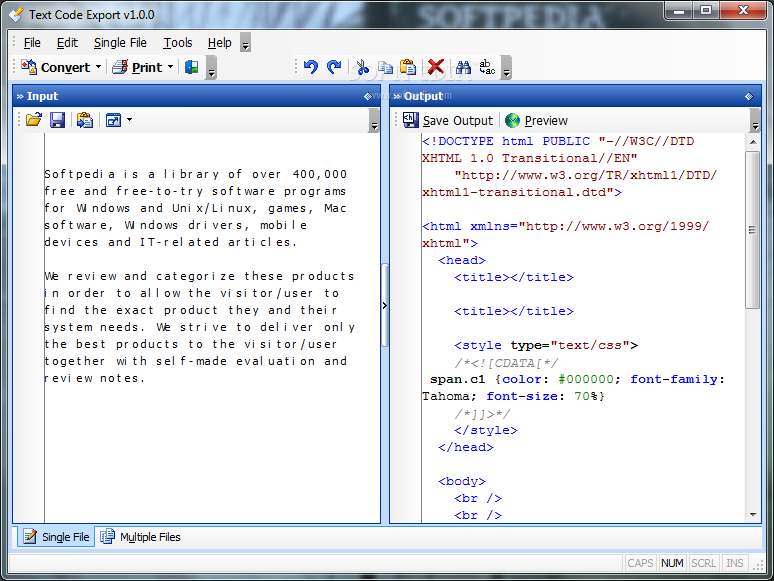
Task: Expand the Output toolbar overflow chevron
Action: click(x=755, y=121)
